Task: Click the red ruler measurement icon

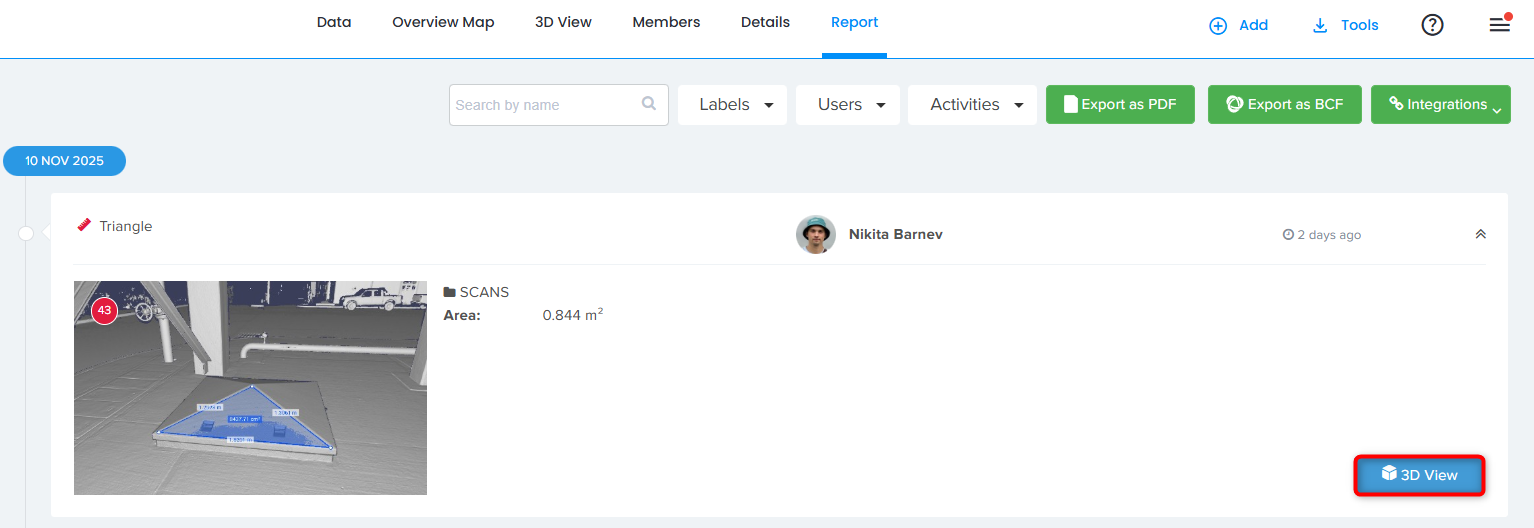Action: tap(85, 226)
